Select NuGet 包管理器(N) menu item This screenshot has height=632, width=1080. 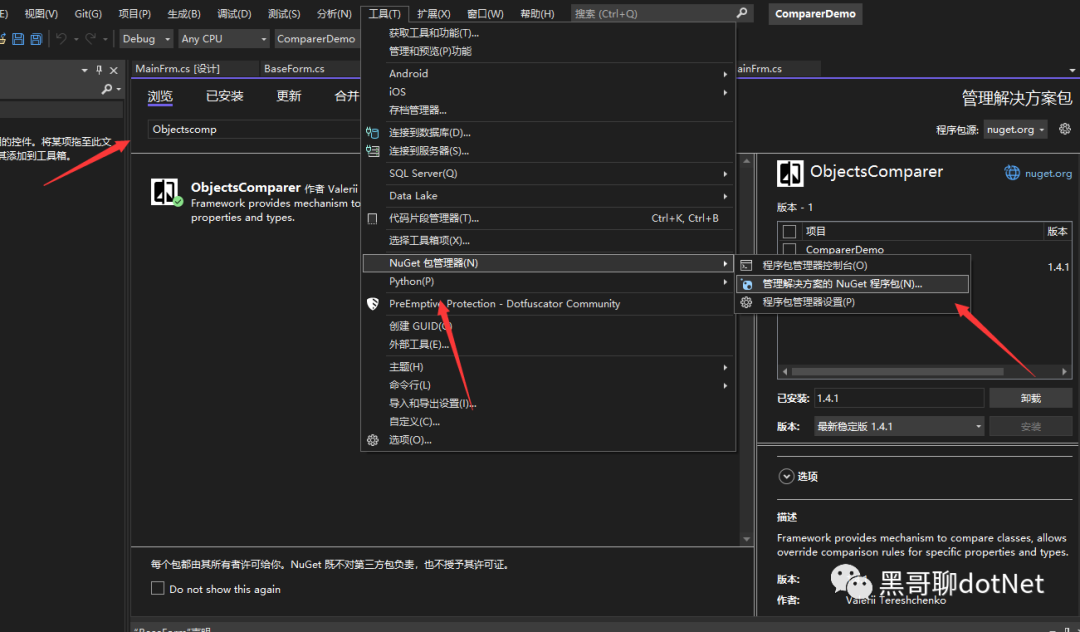pos(548,263)
